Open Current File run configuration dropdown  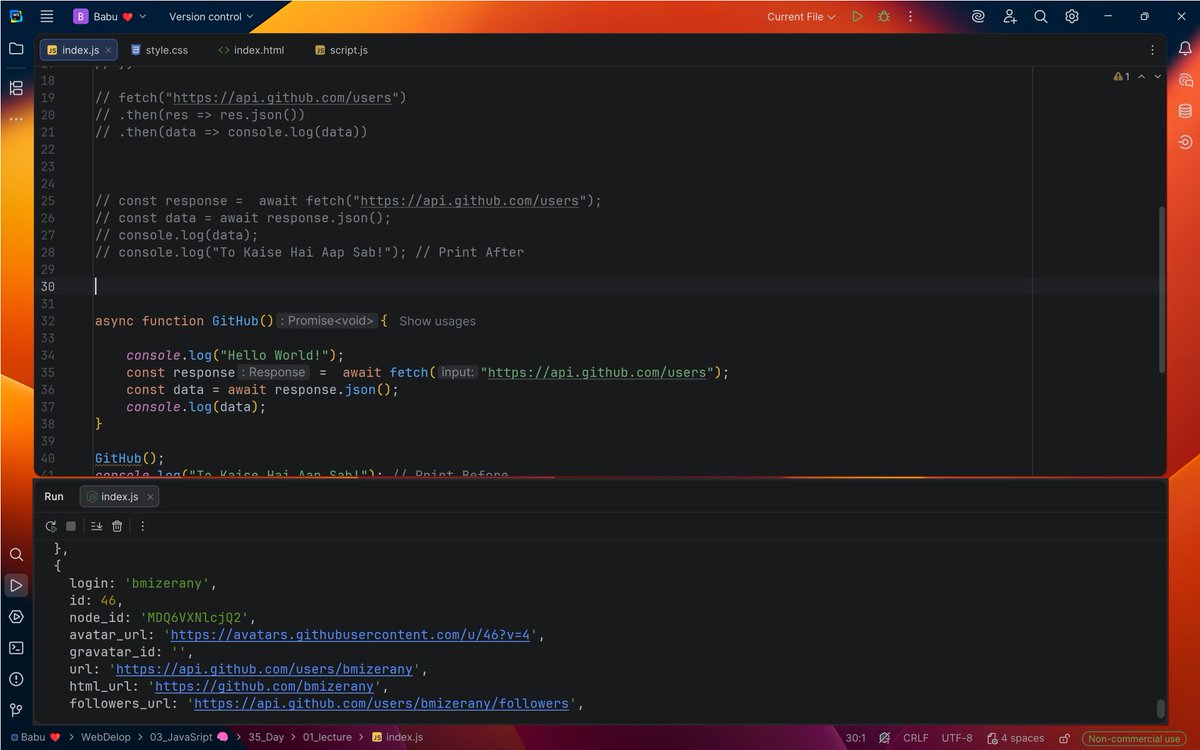pos(801,16)
